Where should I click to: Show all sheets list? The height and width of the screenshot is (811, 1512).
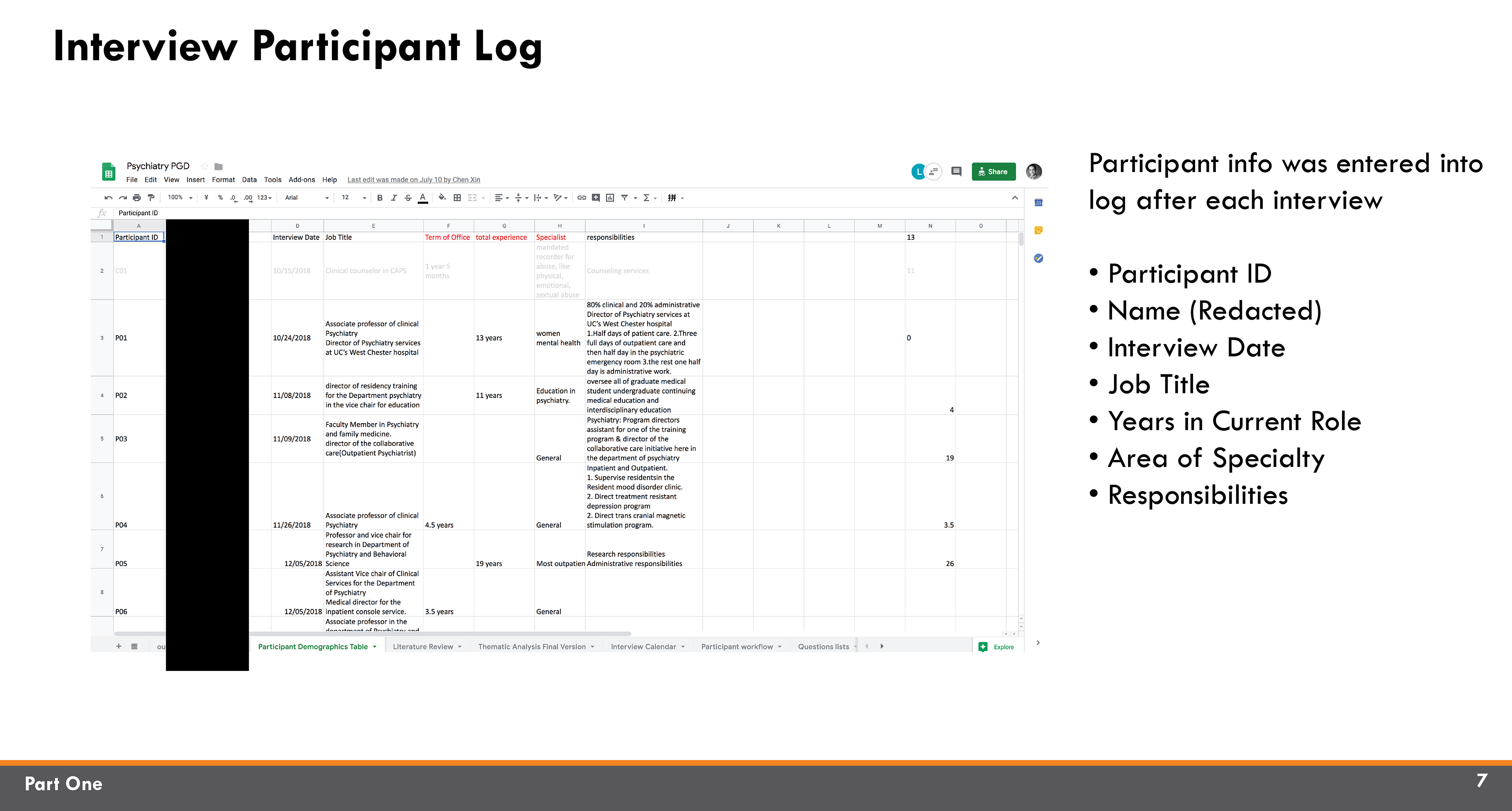click(x=134, y=646)
